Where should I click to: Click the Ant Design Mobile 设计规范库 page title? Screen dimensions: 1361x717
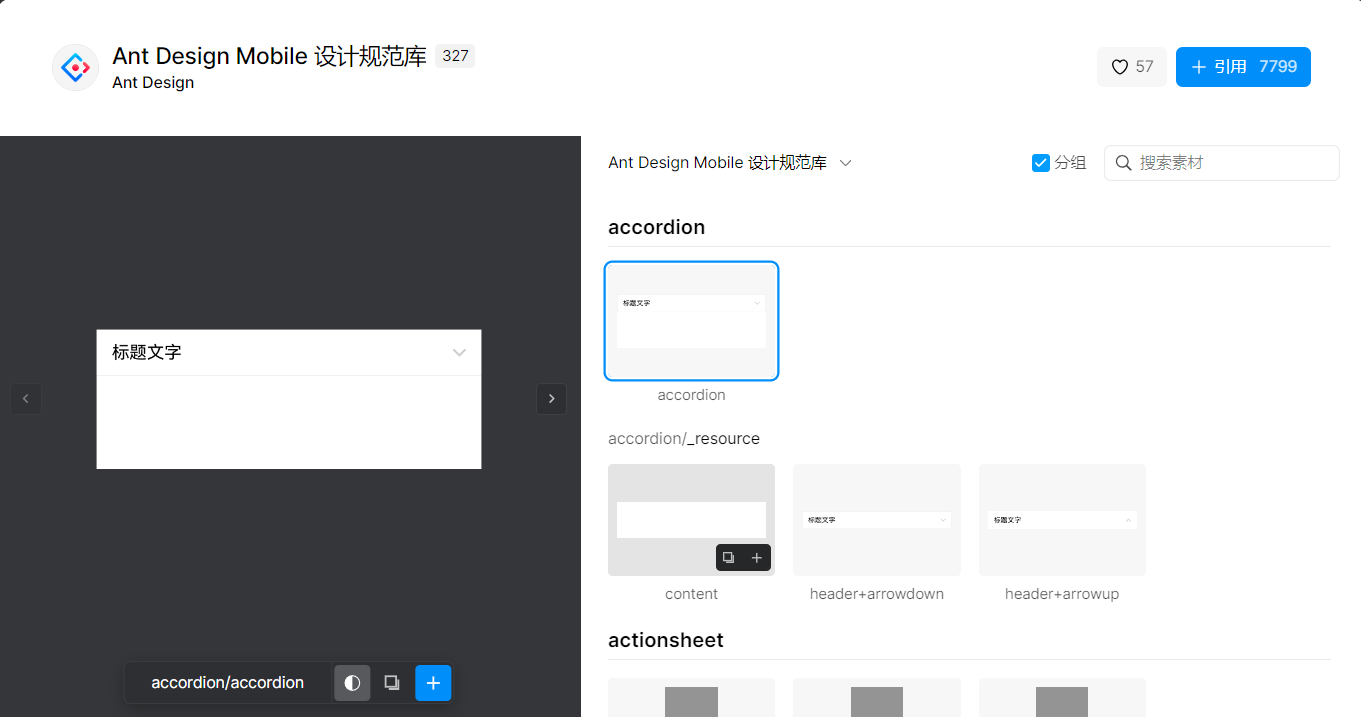click(270, 56)
